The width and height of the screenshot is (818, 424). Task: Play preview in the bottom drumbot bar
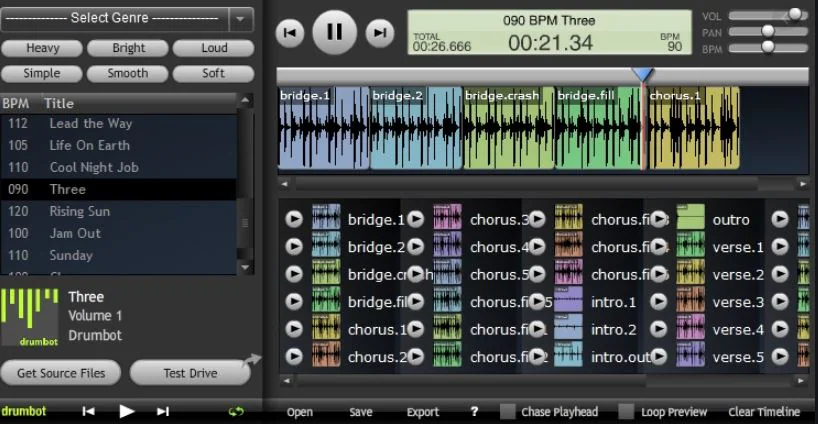tap(126, 411)
